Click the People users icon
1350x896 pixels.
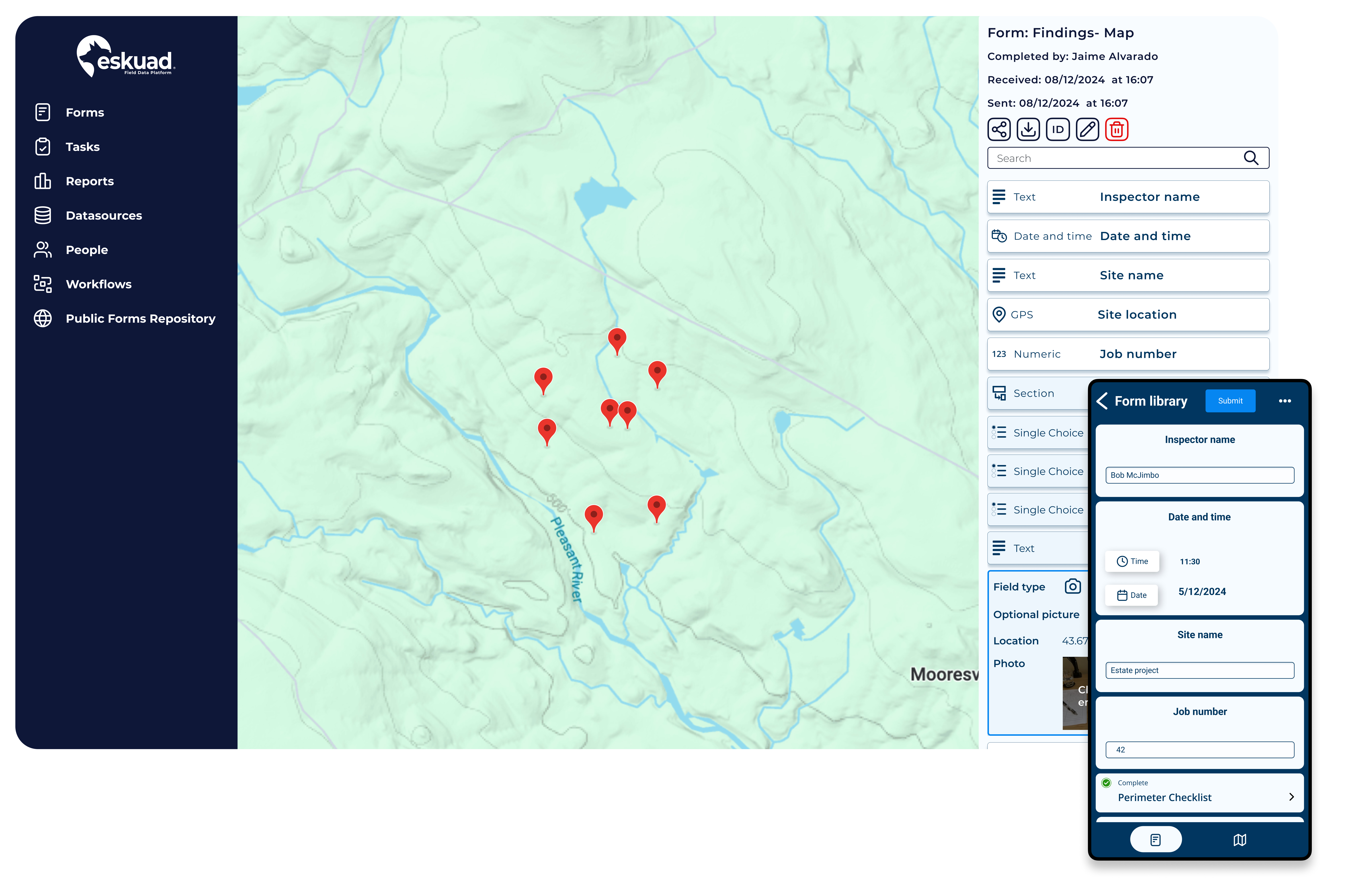(43, 250)
